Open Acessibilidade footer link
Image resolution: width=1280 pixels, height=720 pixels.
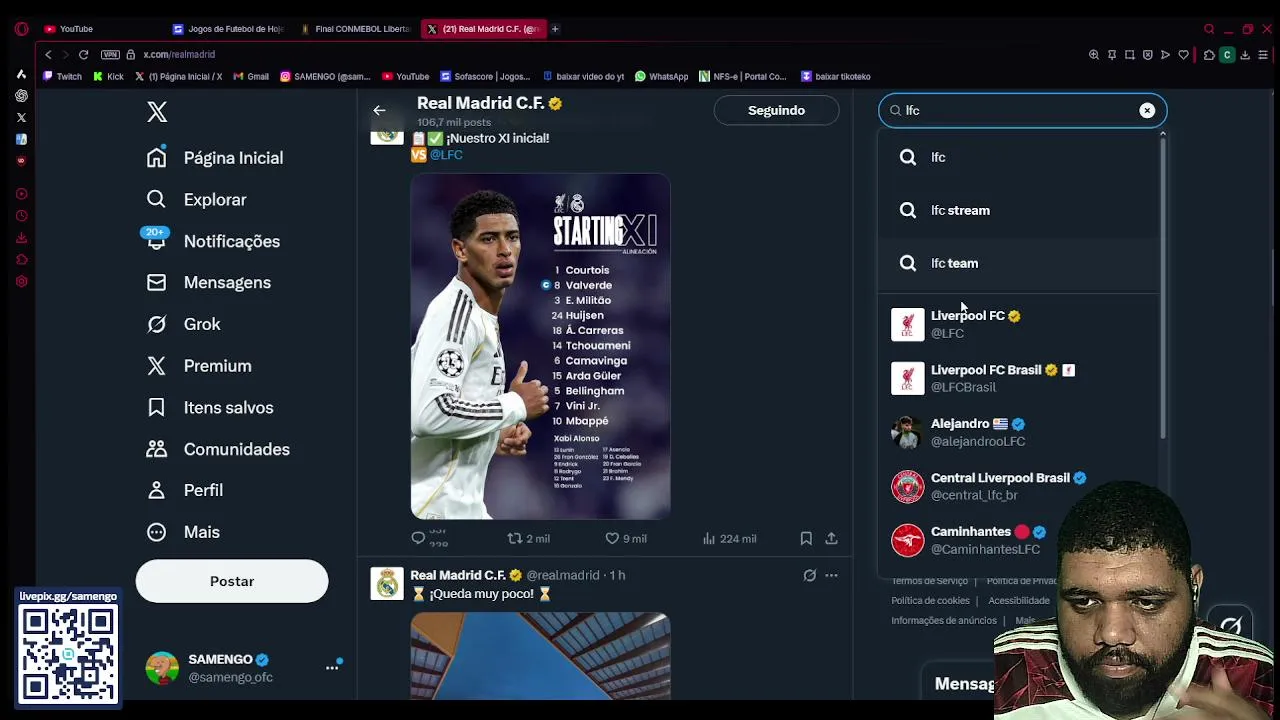tap(1019, 601)
